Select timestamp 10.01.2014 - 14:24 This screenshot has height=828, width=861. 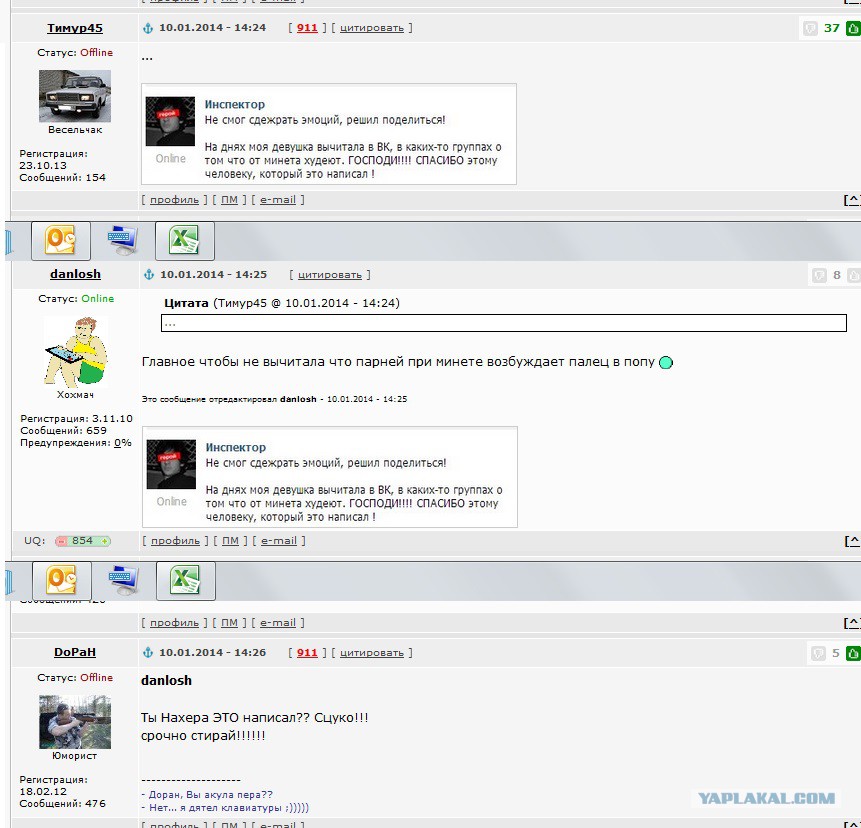tap(213, 27)
